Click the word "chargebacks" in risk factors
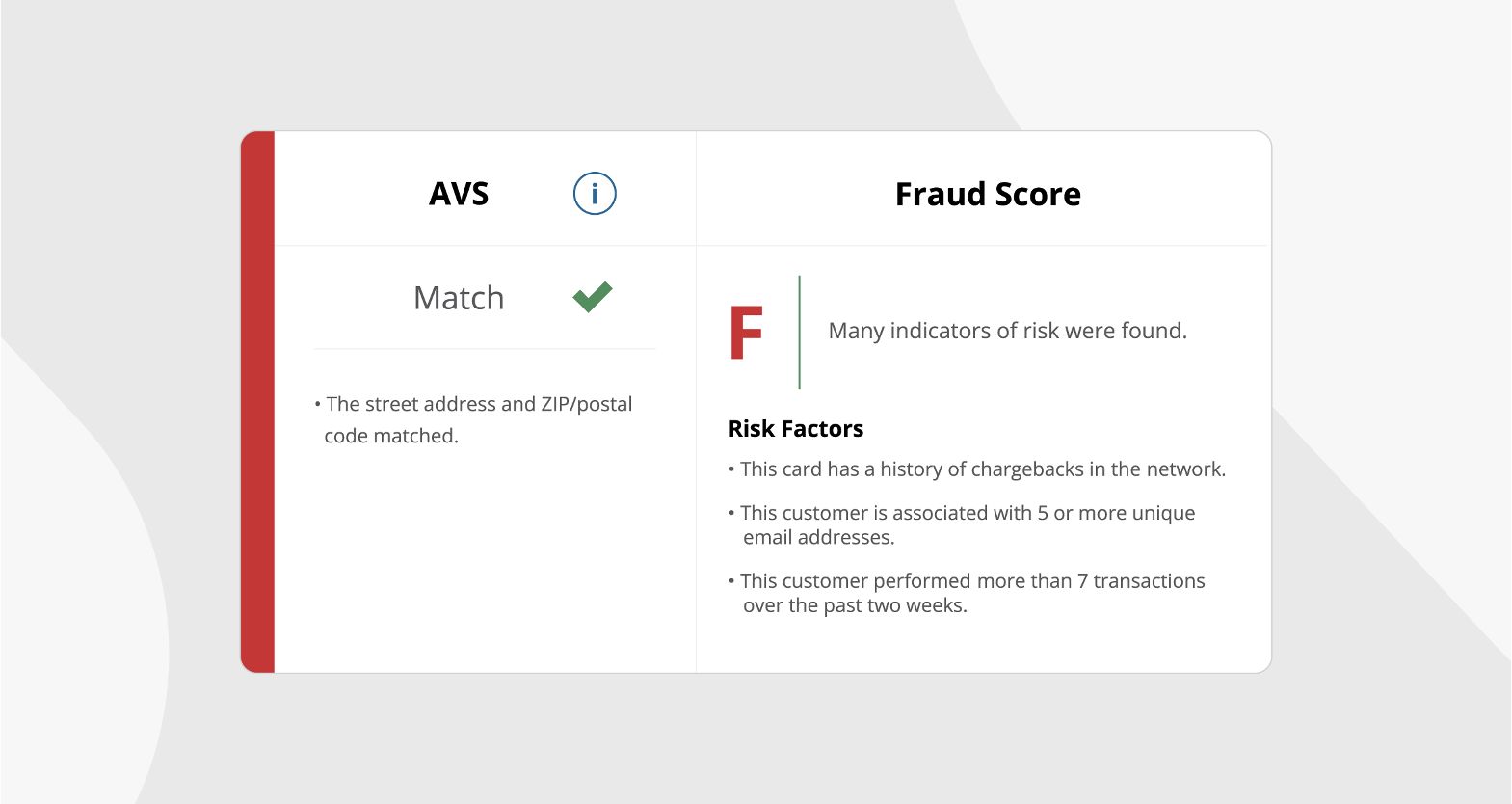This screenshot has width=1512, height=804. [x=1027, y=469]
